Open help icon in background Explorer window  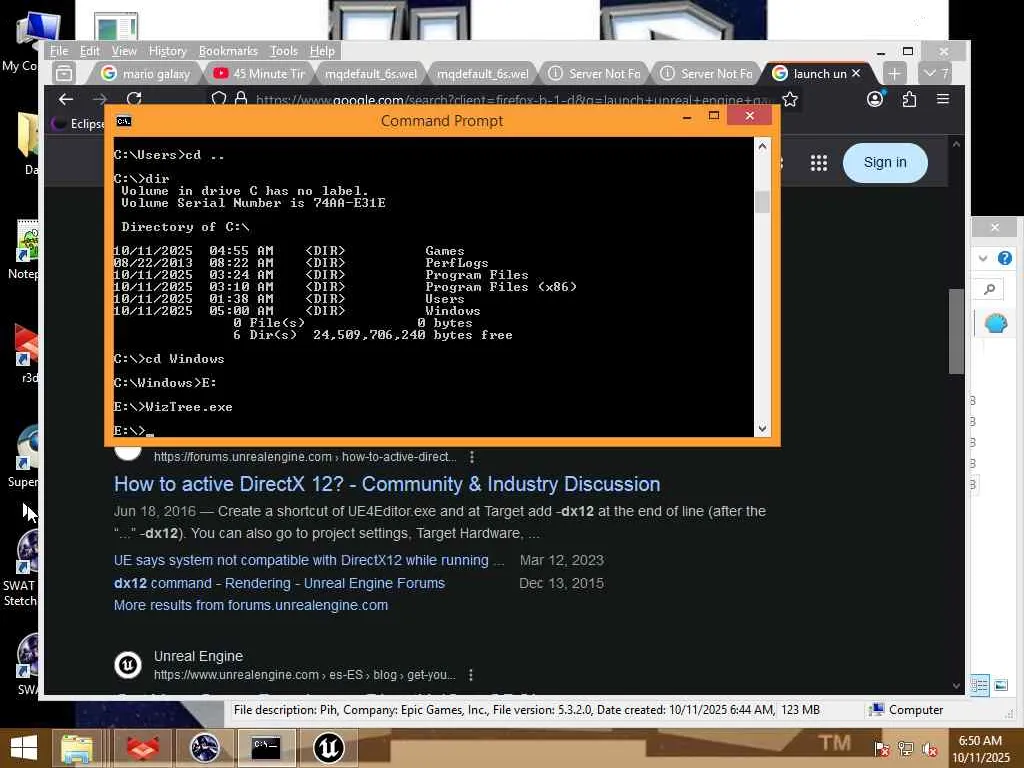coord(1005,258)
